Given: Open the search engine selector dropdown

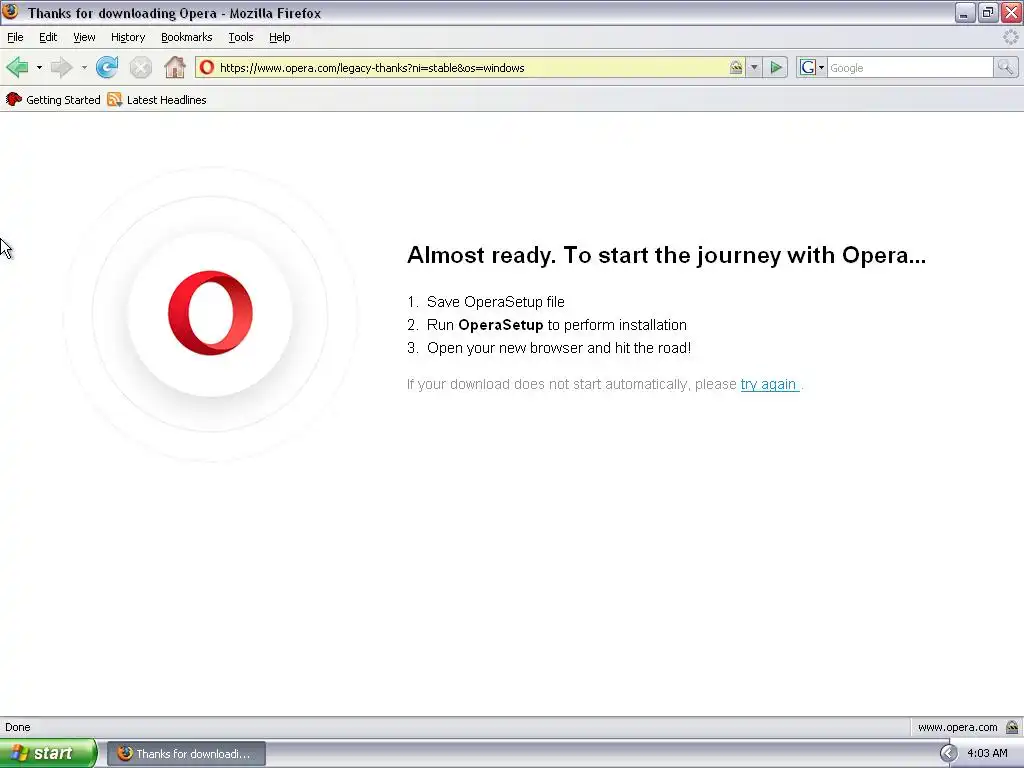Looking at the screenshot, I should [x=821, y=67].
